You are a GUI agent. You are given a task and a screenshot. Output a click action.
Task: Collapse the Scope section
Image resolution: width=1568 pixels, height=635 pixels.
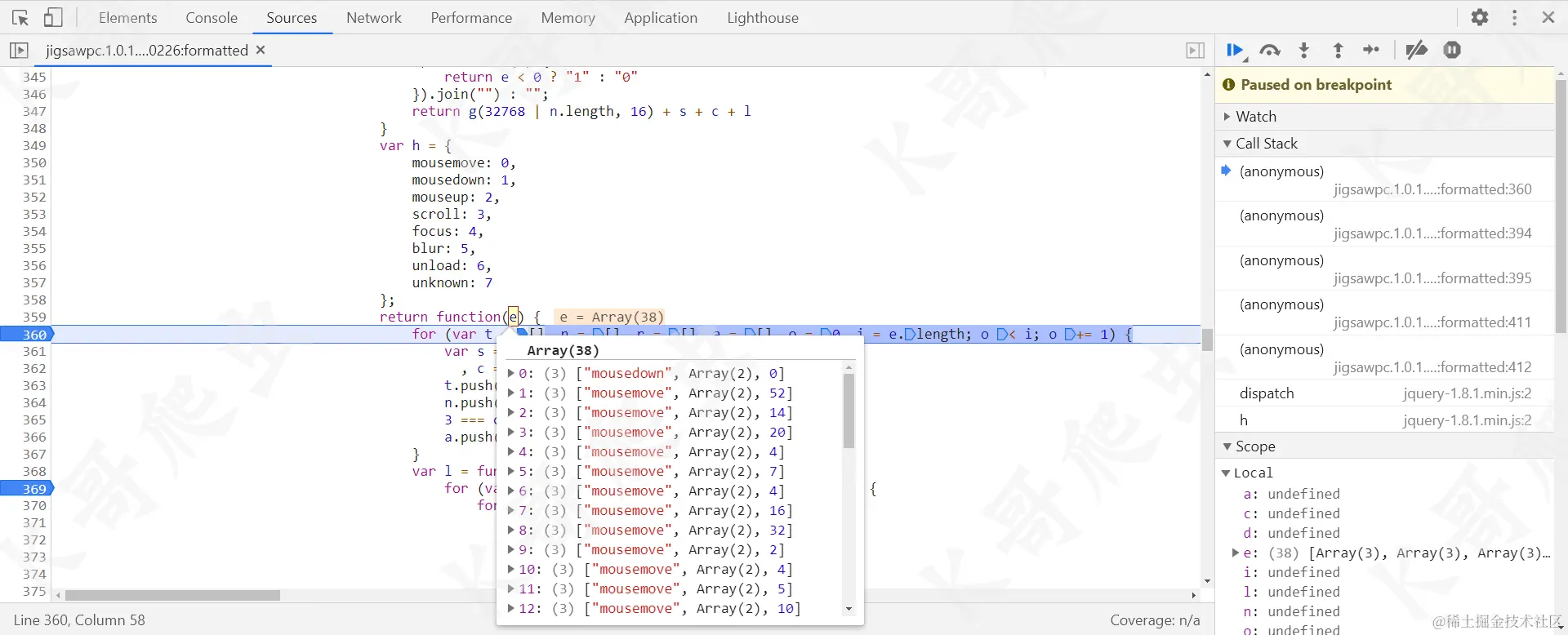click(1385, 446)
